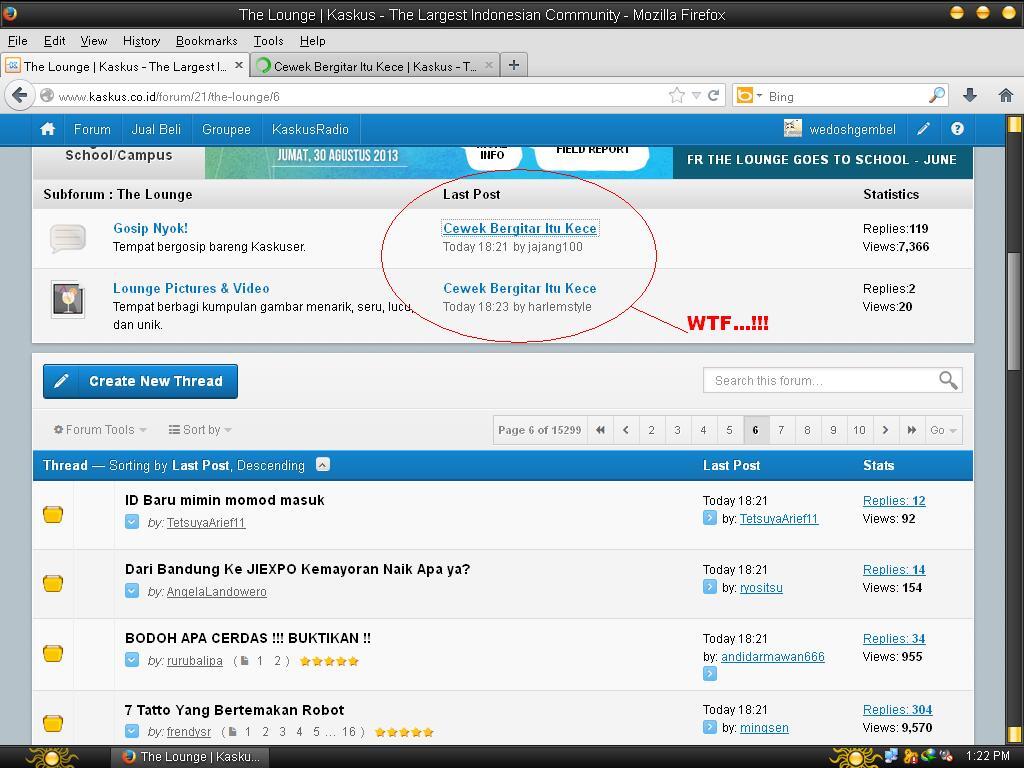
Task: Click the Bing search input box
Action: pyautogui.click(x=846, y=96)
